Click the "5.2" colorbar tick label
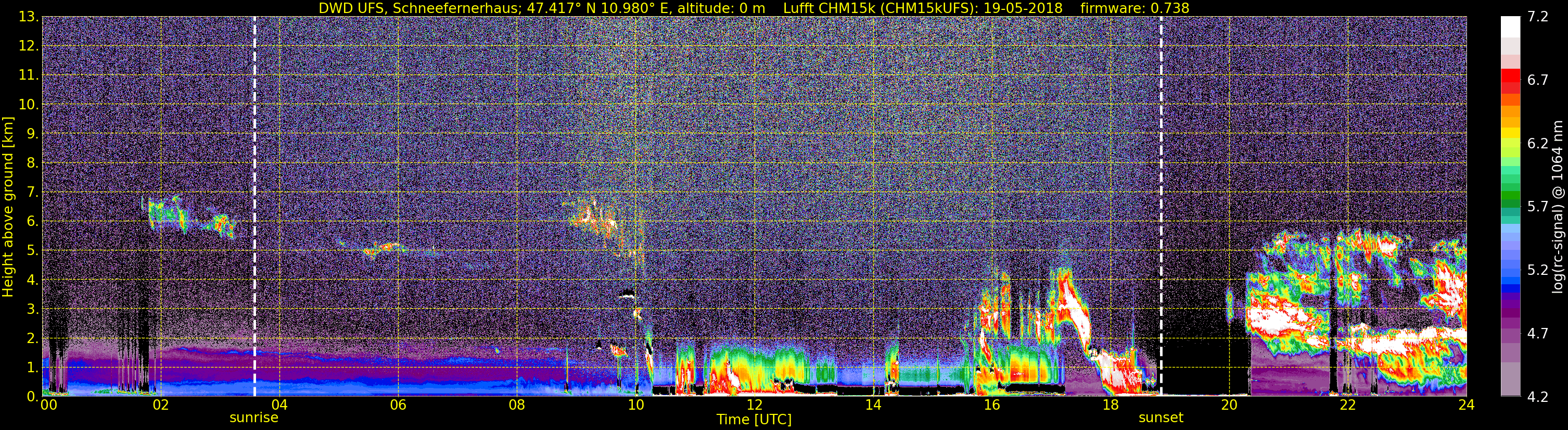 tap(1538, 270)
